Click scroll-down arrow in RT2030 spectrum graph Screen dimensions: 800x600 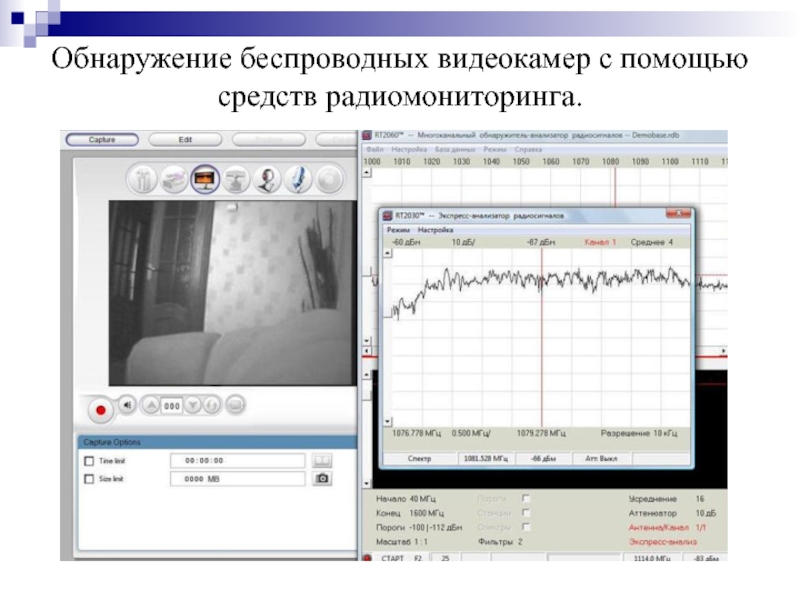(388, 421)
